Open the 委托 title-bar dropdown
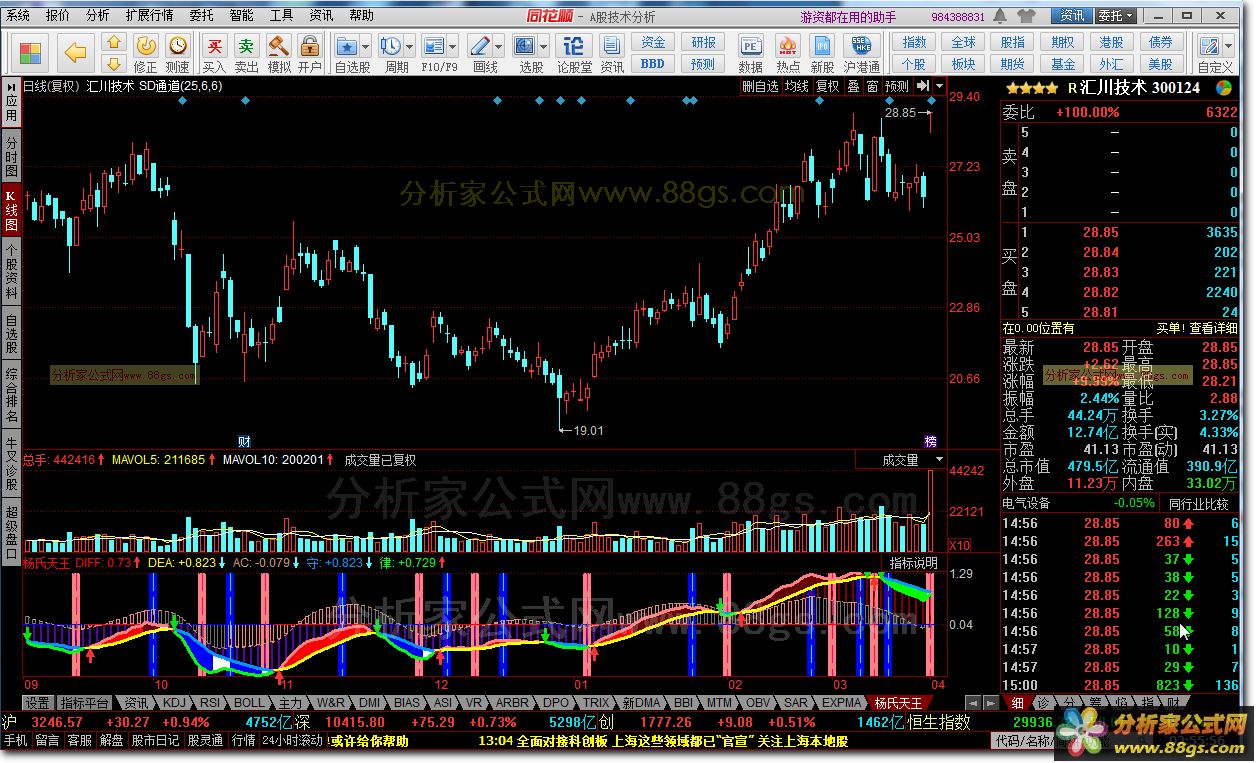Screen dimensions: 1256x763 pos(1116,16)
